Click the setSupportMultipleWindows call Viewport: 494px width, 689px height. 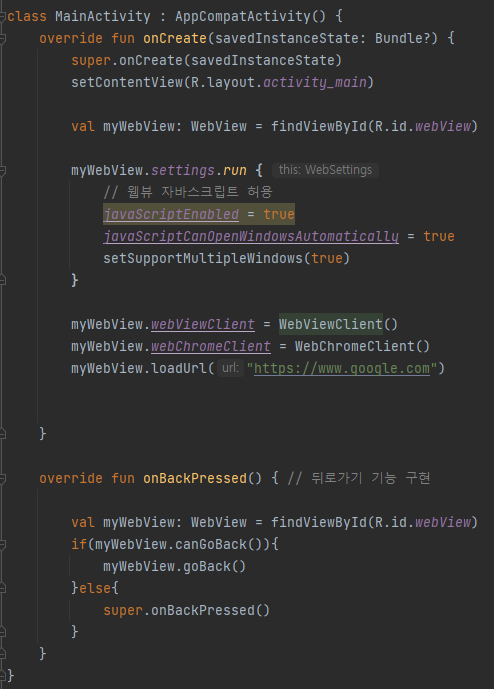(203, 258)
